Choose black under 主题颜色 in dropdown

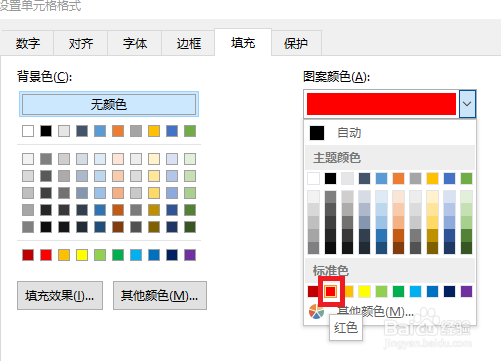[x=330, y=178]
